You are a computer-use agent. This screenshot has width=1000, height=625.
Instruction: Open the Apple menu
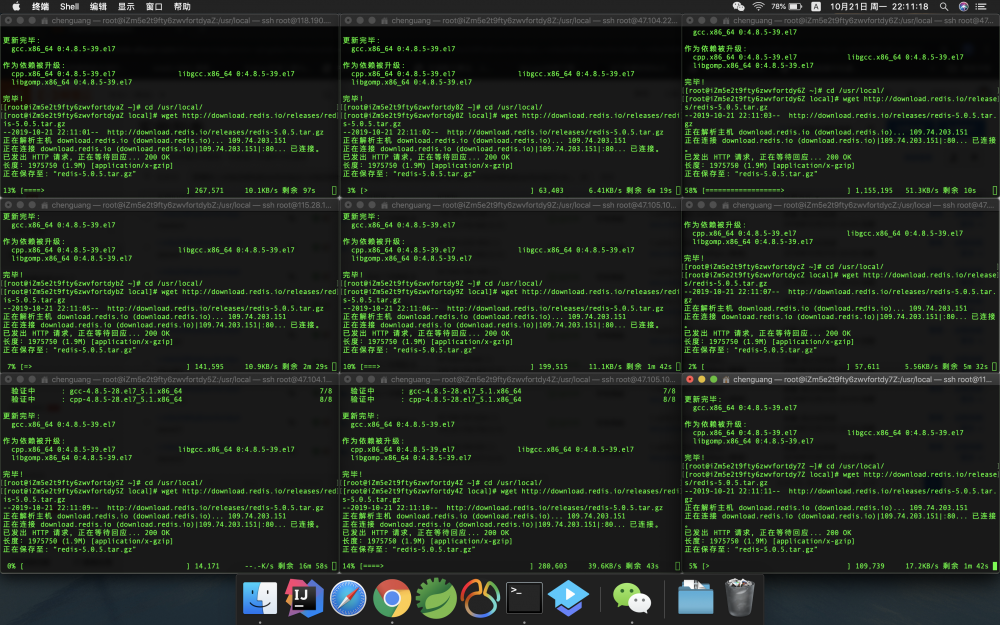(x=15, y=6)
